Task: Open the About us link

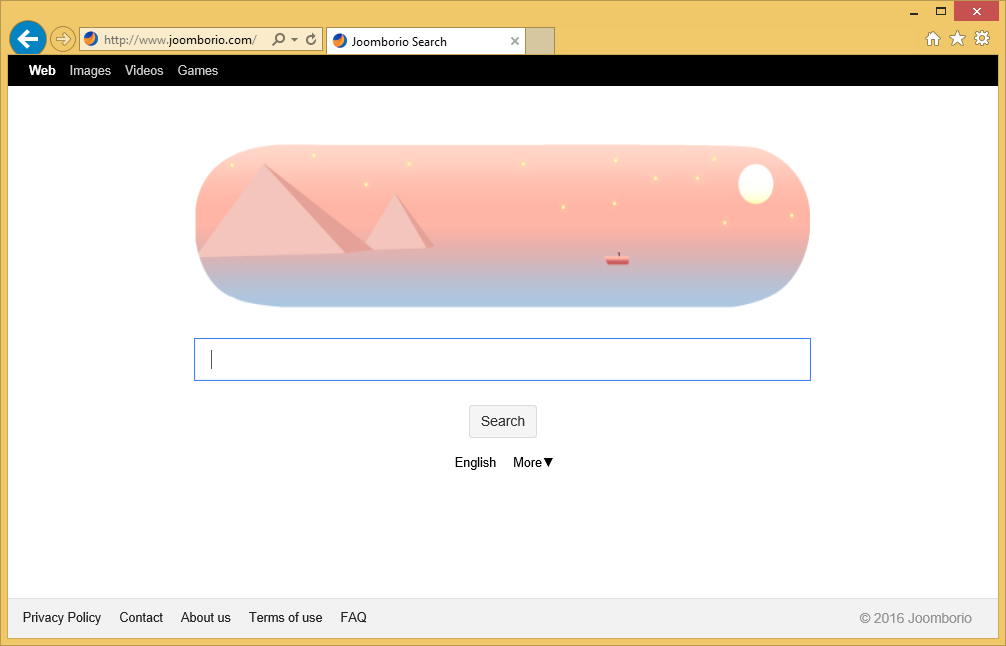Action: [x=205, y=617]
